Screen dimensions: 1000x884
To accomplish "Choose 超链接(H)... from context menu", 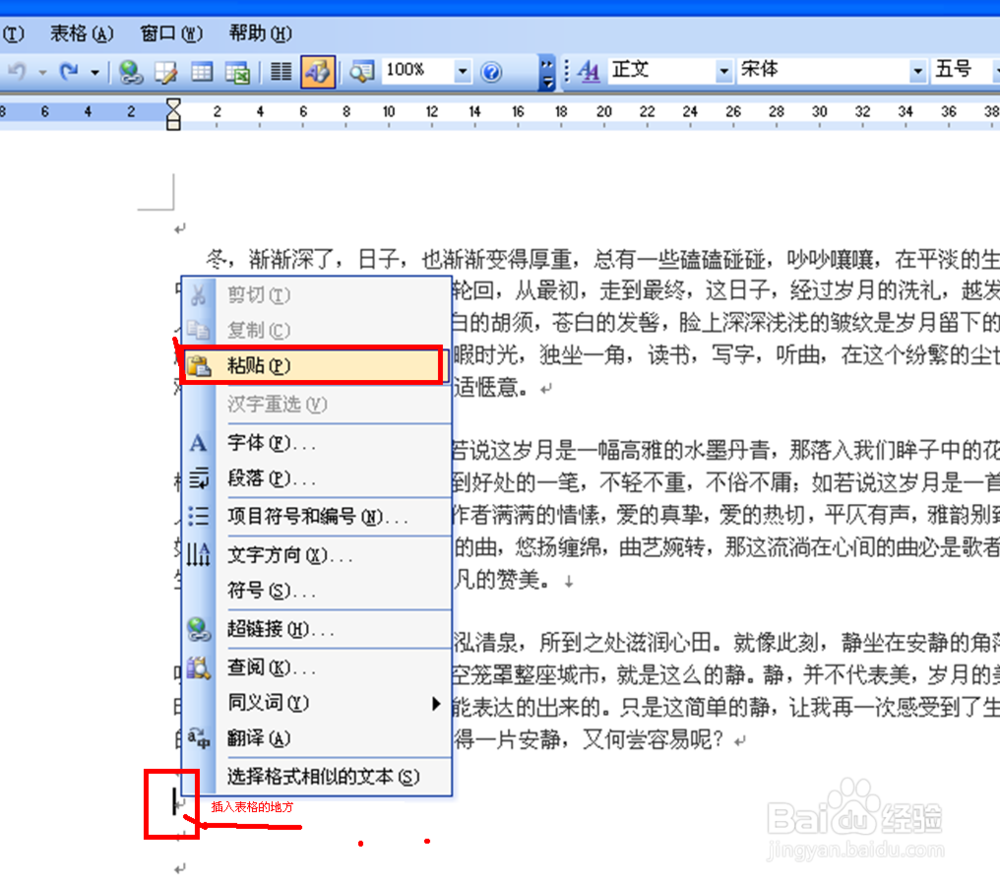I will click(x=316, y=629).
